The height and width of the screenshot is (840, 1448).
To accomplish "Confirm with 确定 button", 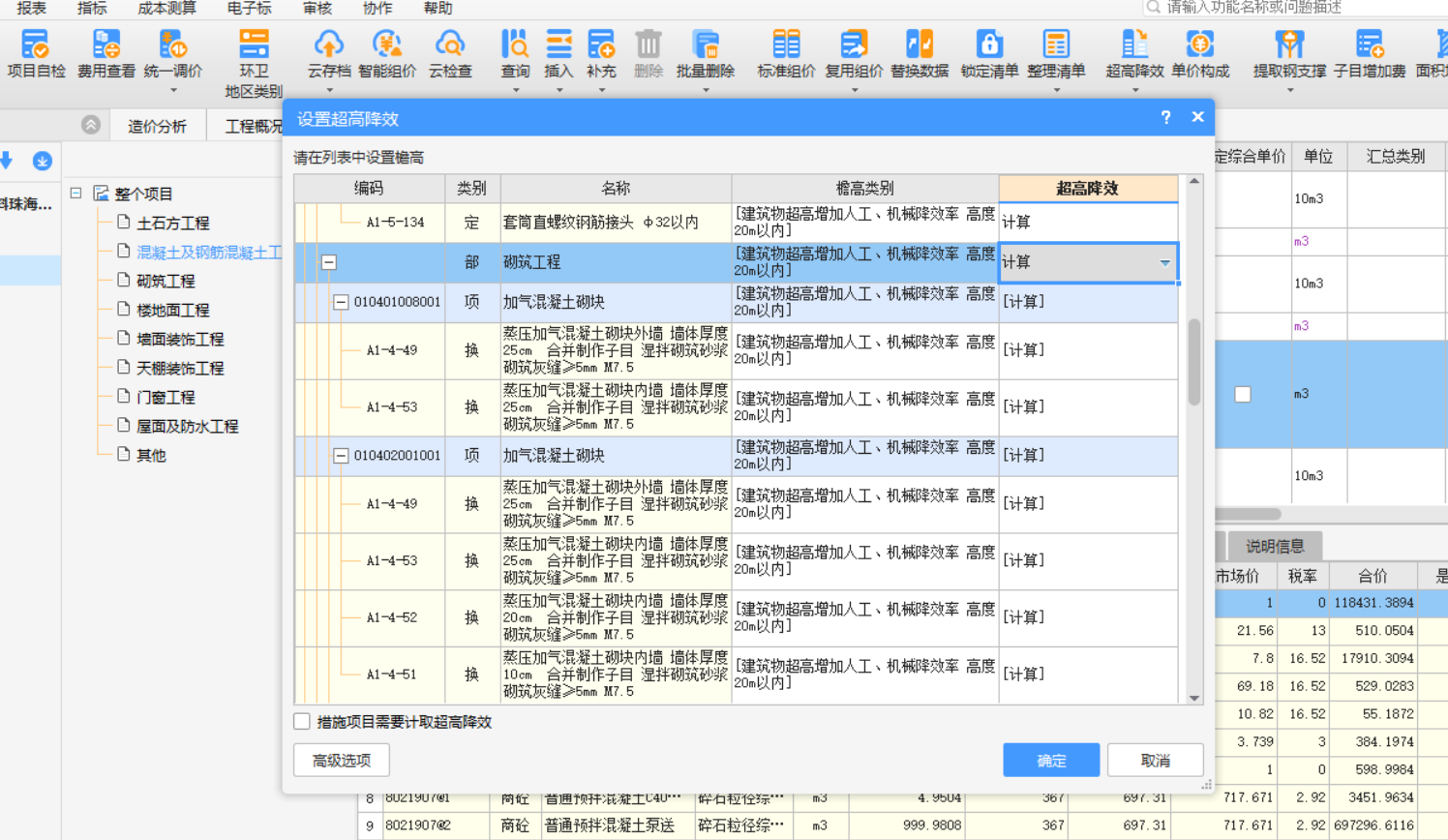I will point(1051,760).
